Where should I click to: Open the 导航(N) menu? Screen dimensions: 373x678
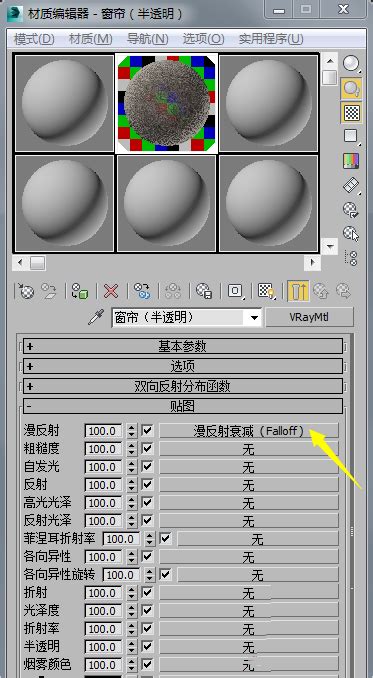(x=147, y=39)
